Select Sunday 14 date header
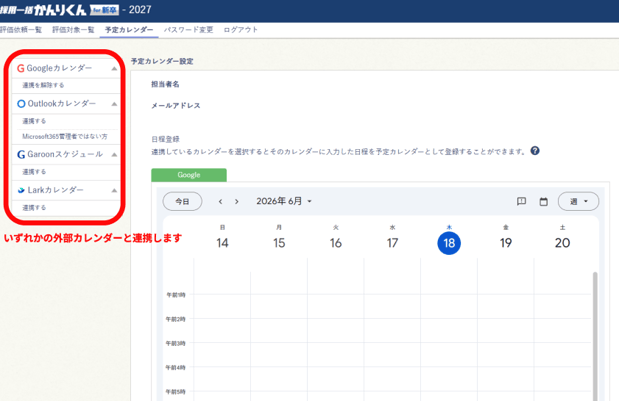 pos(222,238)
